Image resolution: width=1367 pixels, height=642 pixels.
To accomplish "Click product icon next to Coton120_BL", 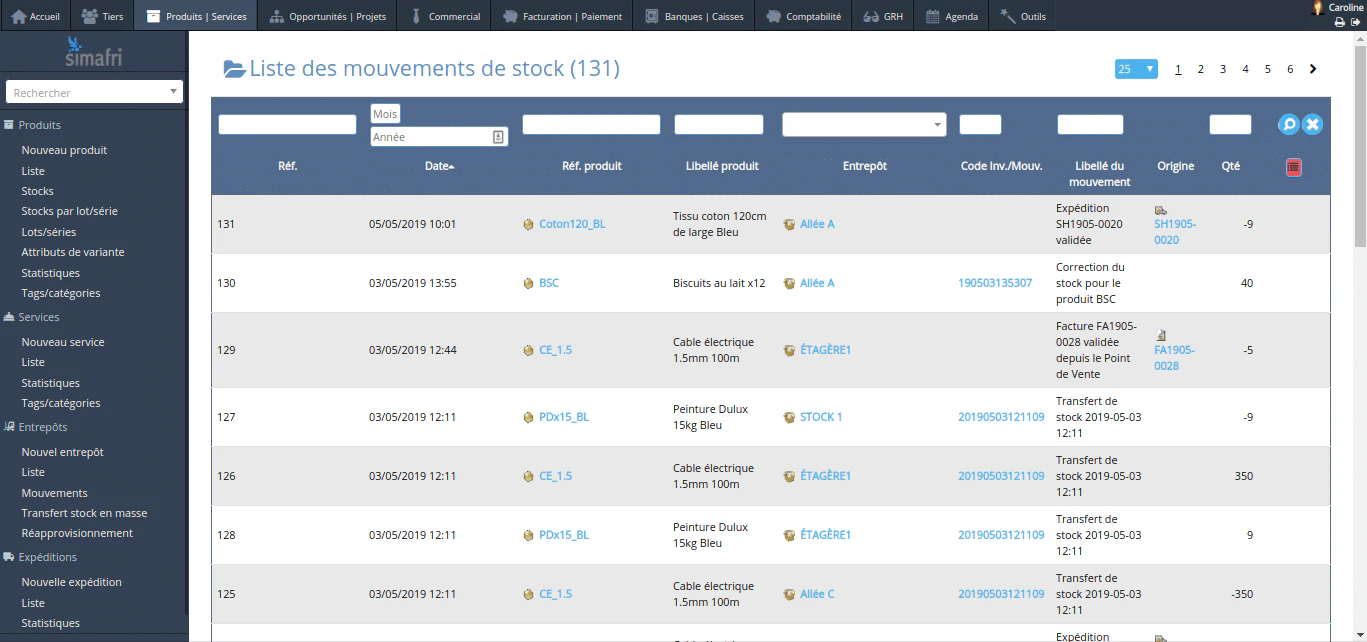I will (529, 225).
